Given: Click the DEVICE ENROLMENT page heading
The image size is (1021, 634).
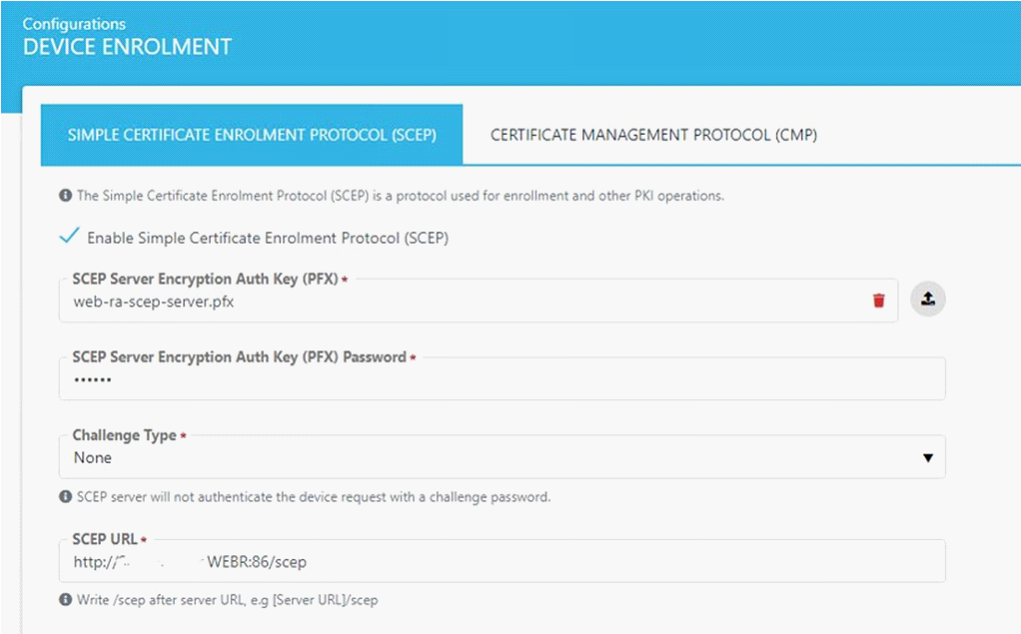Looking at the screenshot, I should [127, 47].
